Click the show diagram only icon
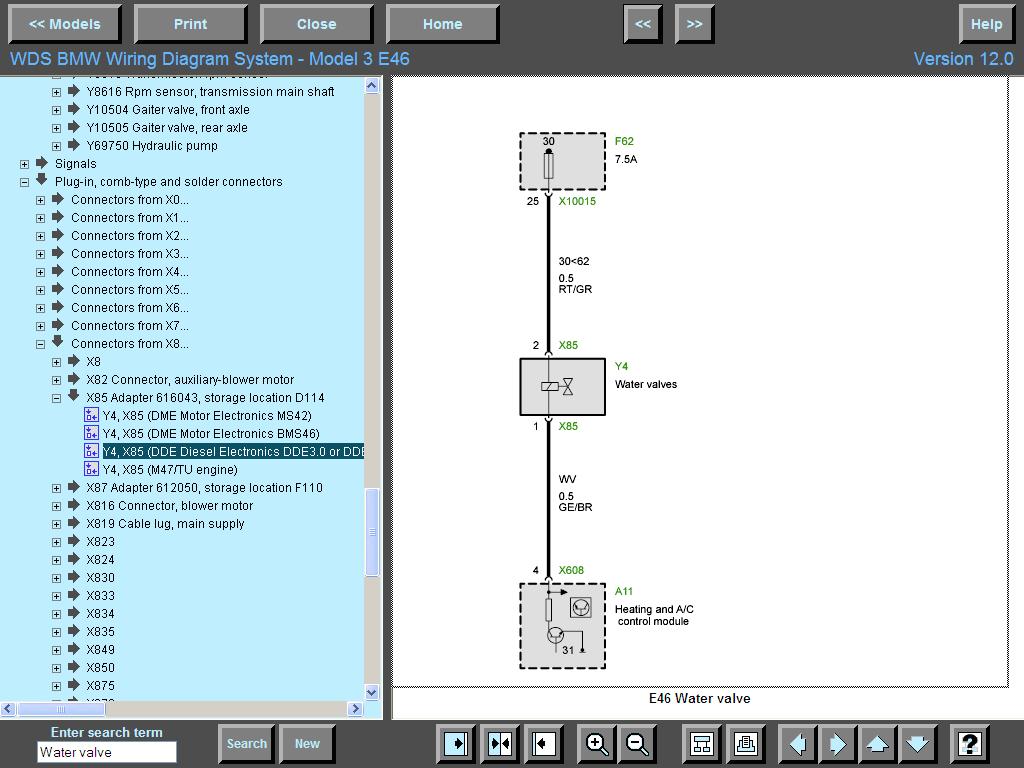This screenshot has width=1024, height=768. [x=543, y=744]
